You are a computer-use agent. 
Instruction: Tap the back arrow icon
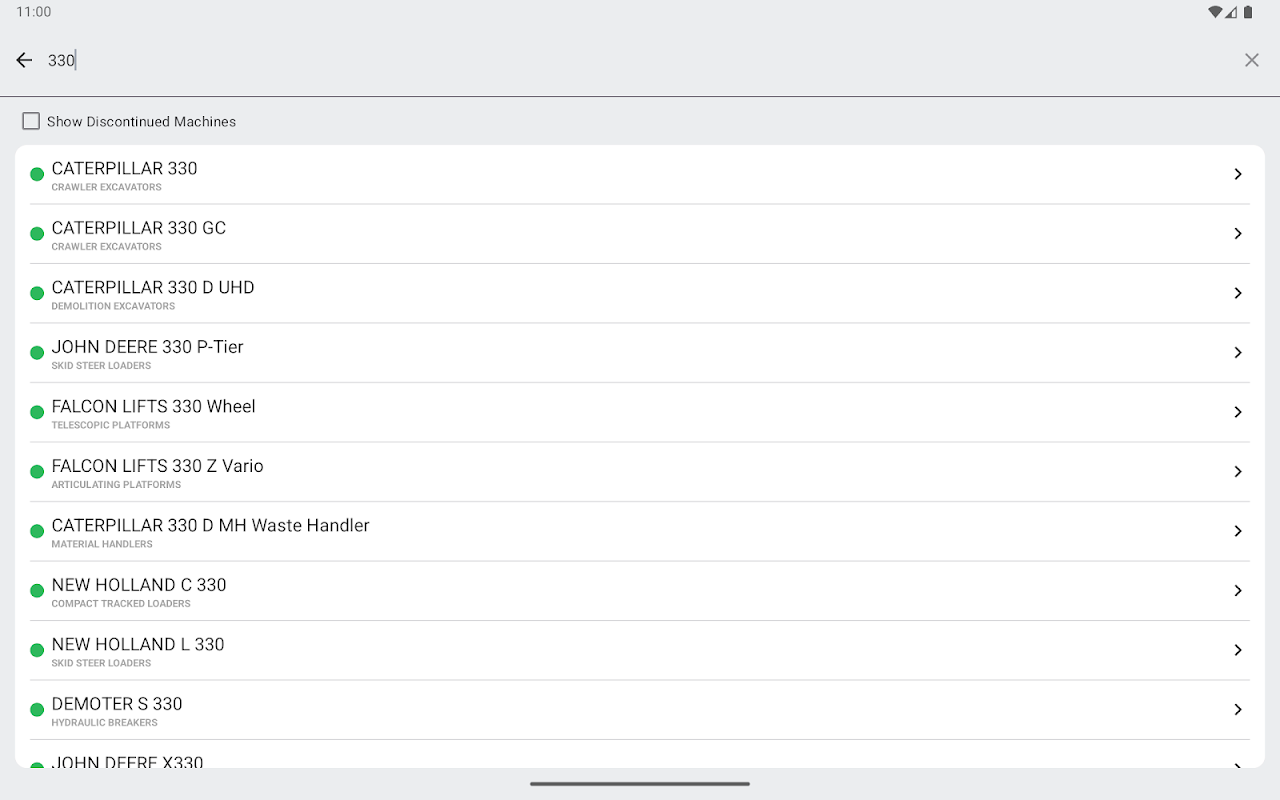click(x=24, y=60)
